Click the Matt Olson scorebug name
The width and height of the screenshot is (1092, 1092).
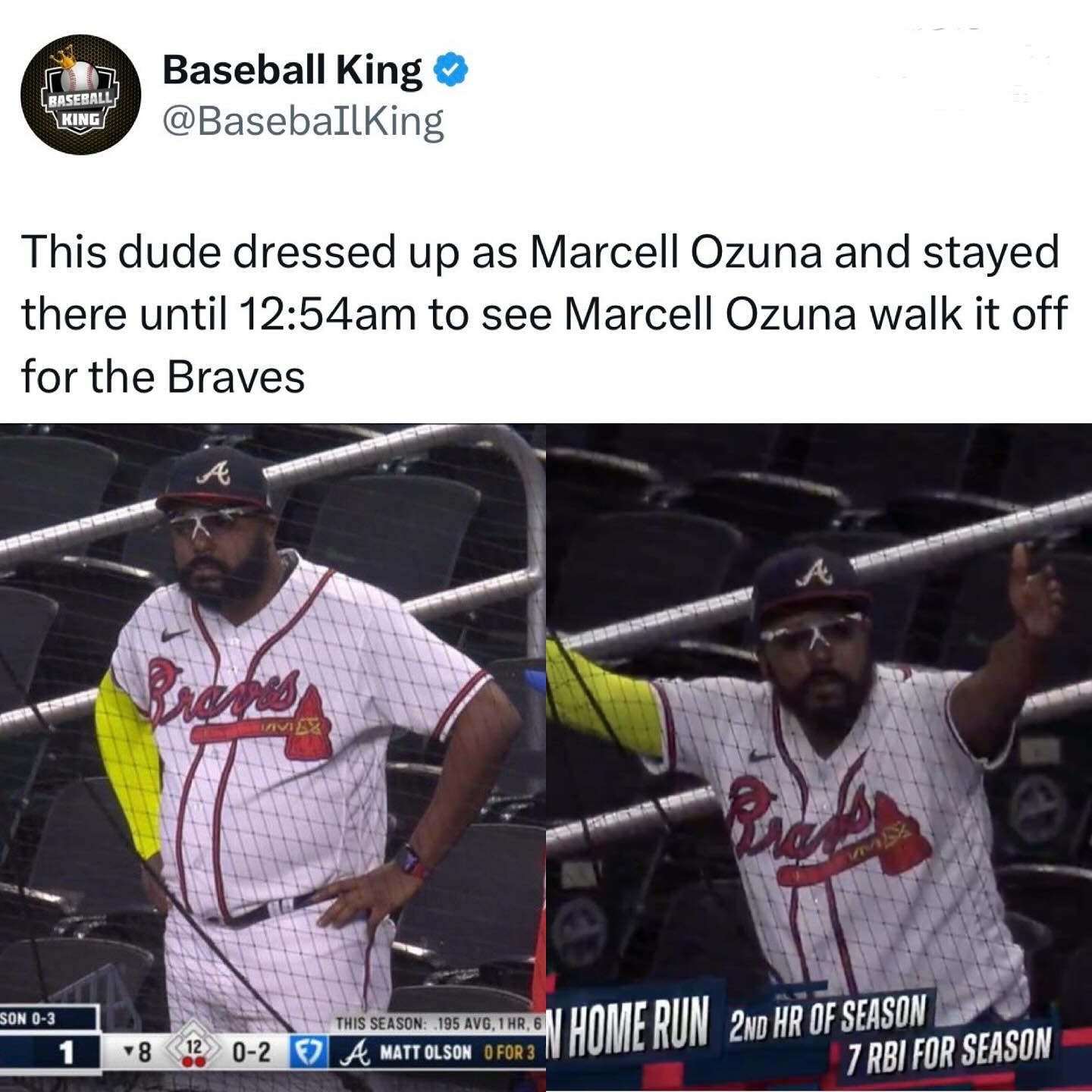[425, 1053]
